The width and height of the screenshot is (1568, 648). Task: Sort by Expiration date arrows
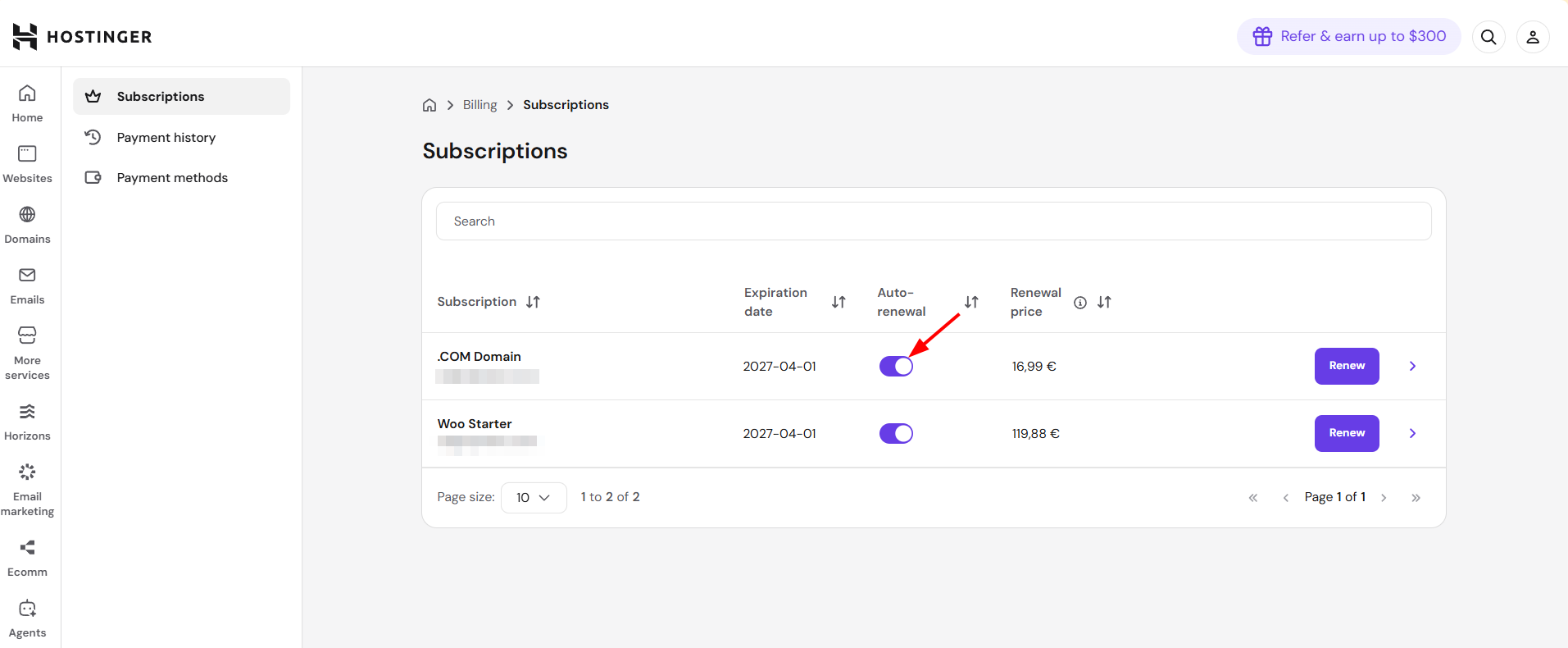click(839, 302)
